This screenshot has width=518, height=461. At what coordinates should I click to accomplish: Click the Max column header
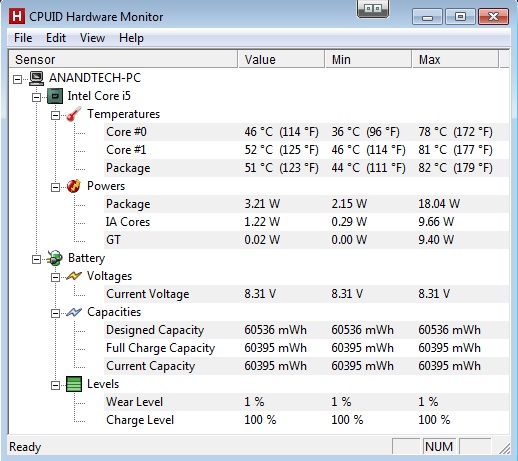[x=455, y=59]
